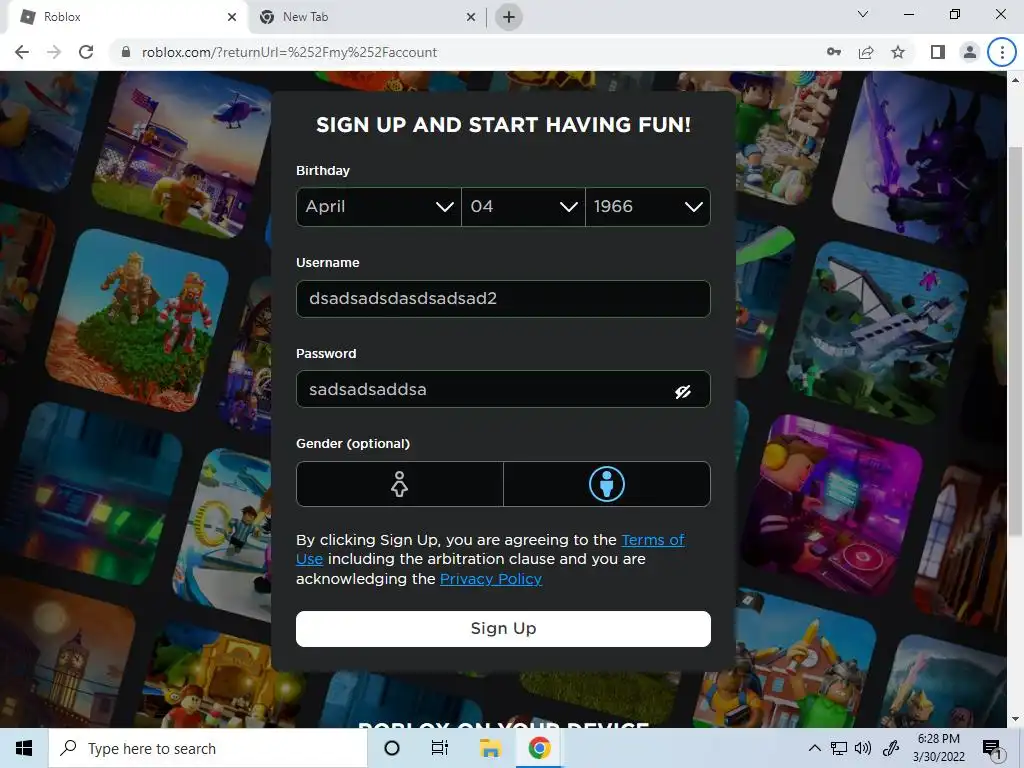The height and width of the screenshot is (768, 1024).
Task: Select the female gender option
Action: pyautogui.click(x=400, y=484)
